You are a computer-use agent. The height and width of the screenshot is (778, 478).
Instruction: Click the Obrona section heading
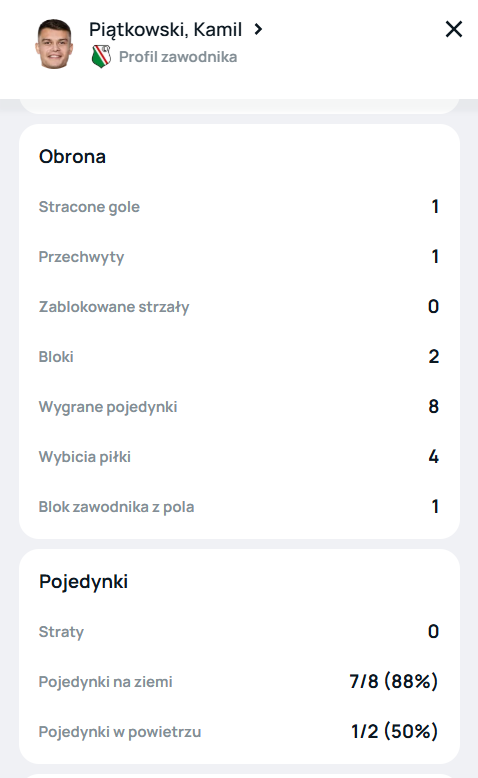[72, 157]
